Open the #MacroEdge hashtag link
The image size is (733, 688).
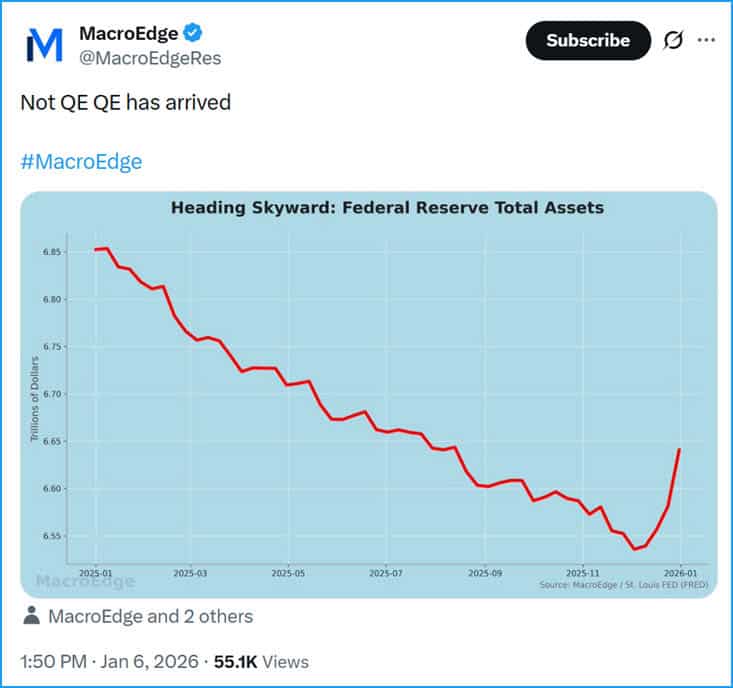(x=81, y=161)
